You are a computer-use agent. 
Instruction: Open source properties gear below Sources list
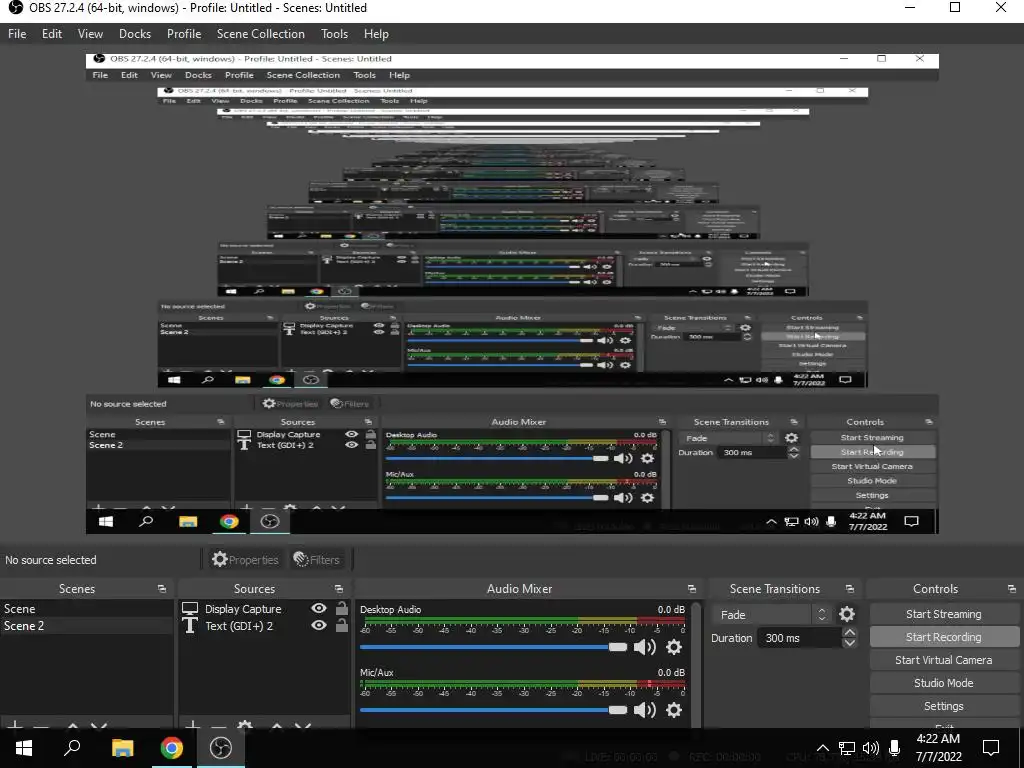coord(246,726)
